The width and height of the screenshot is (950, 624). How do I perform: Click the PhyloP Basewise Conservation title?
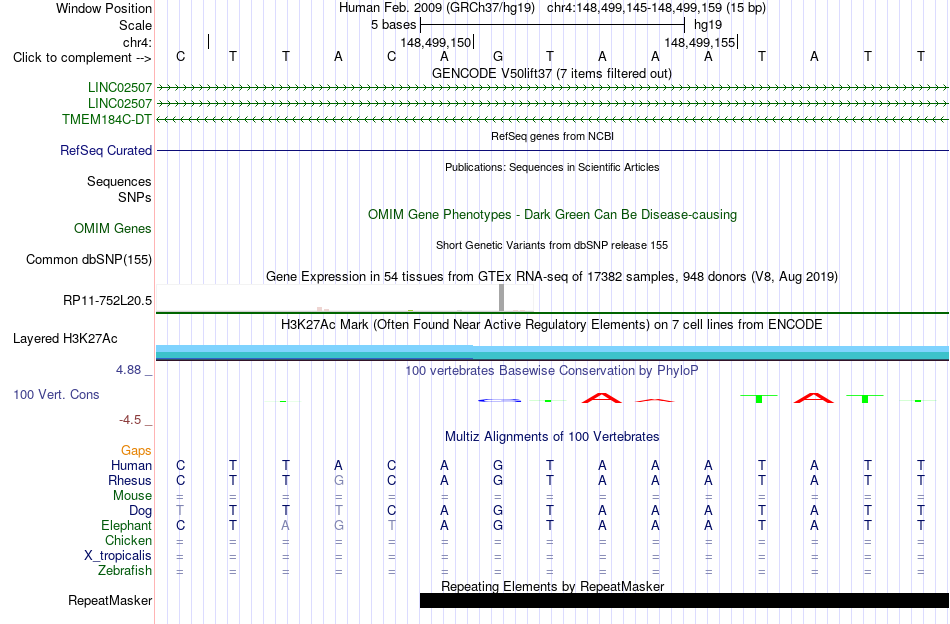(x=552, y=370)
